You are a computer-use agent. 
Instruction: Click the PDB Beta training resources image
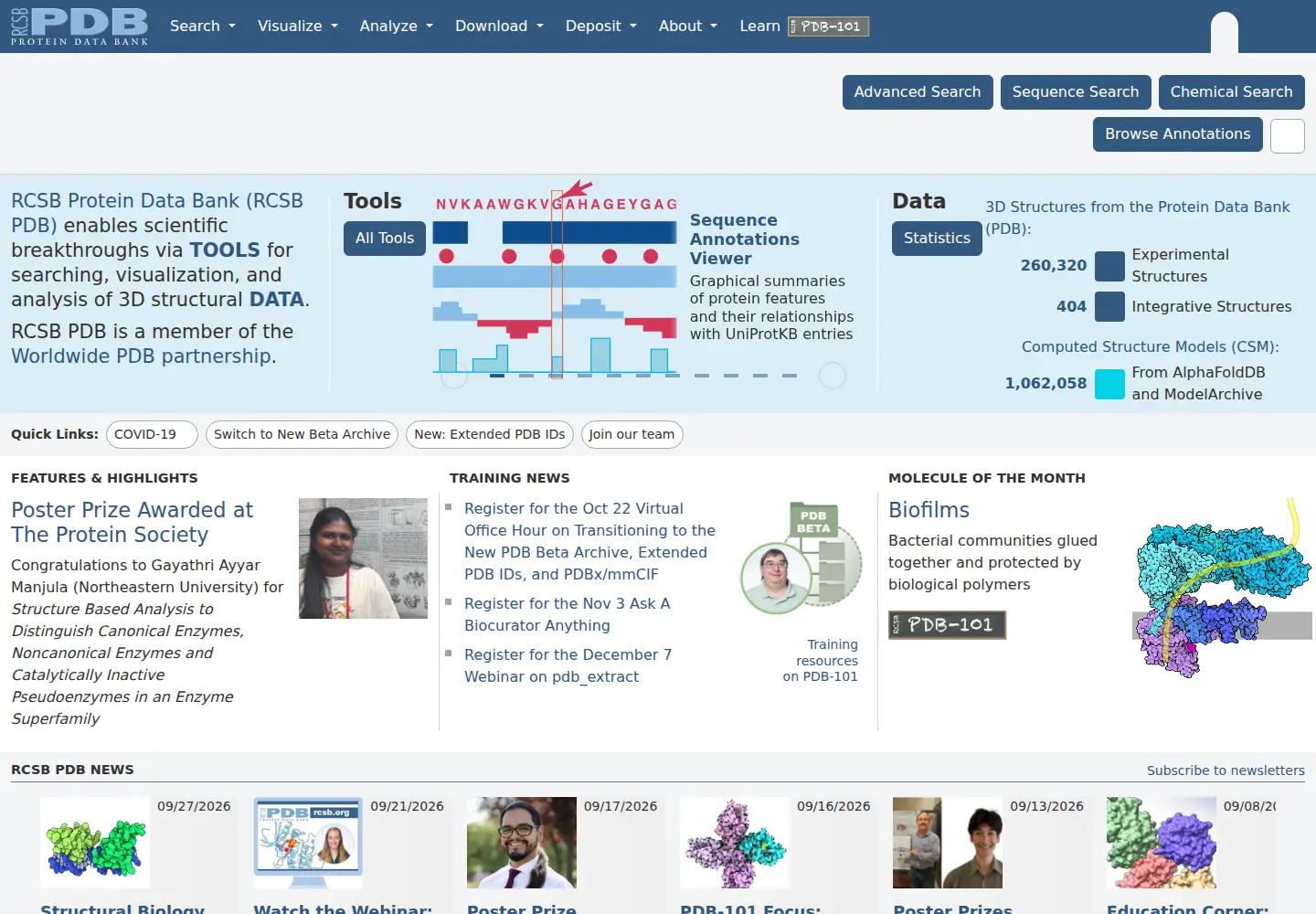coord(801,556)
